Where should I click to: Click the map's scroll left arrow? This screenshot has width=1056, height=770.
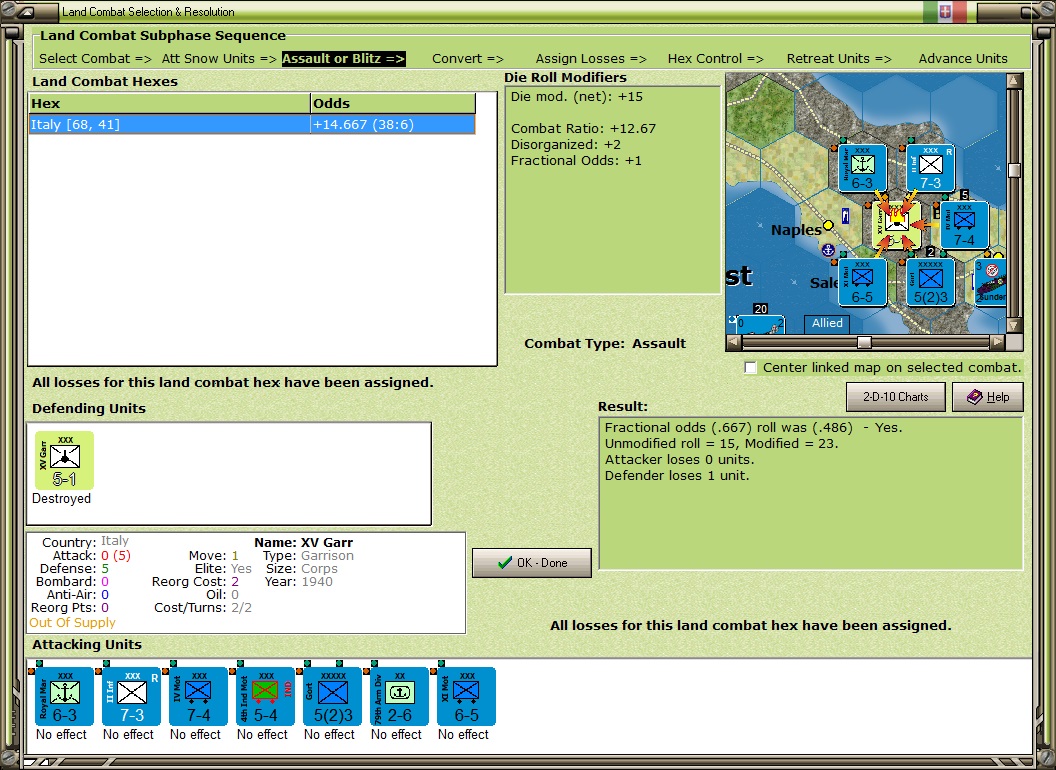coord(734,342)
